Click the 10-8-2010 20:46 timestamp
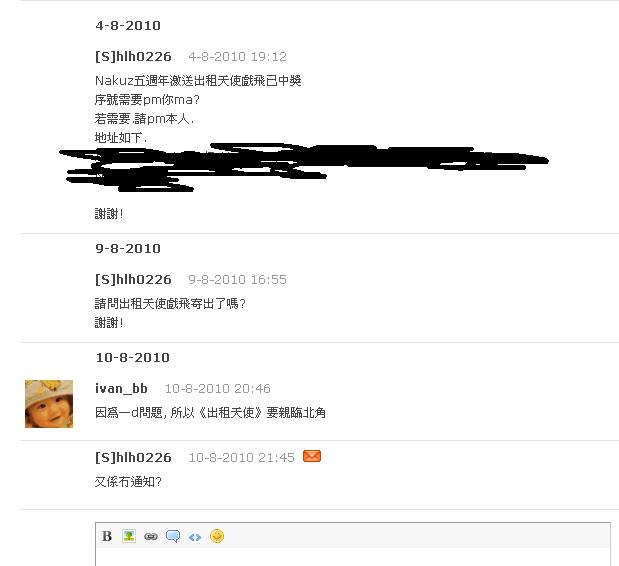This screenshot has width=619, height=566. [218, 389]
